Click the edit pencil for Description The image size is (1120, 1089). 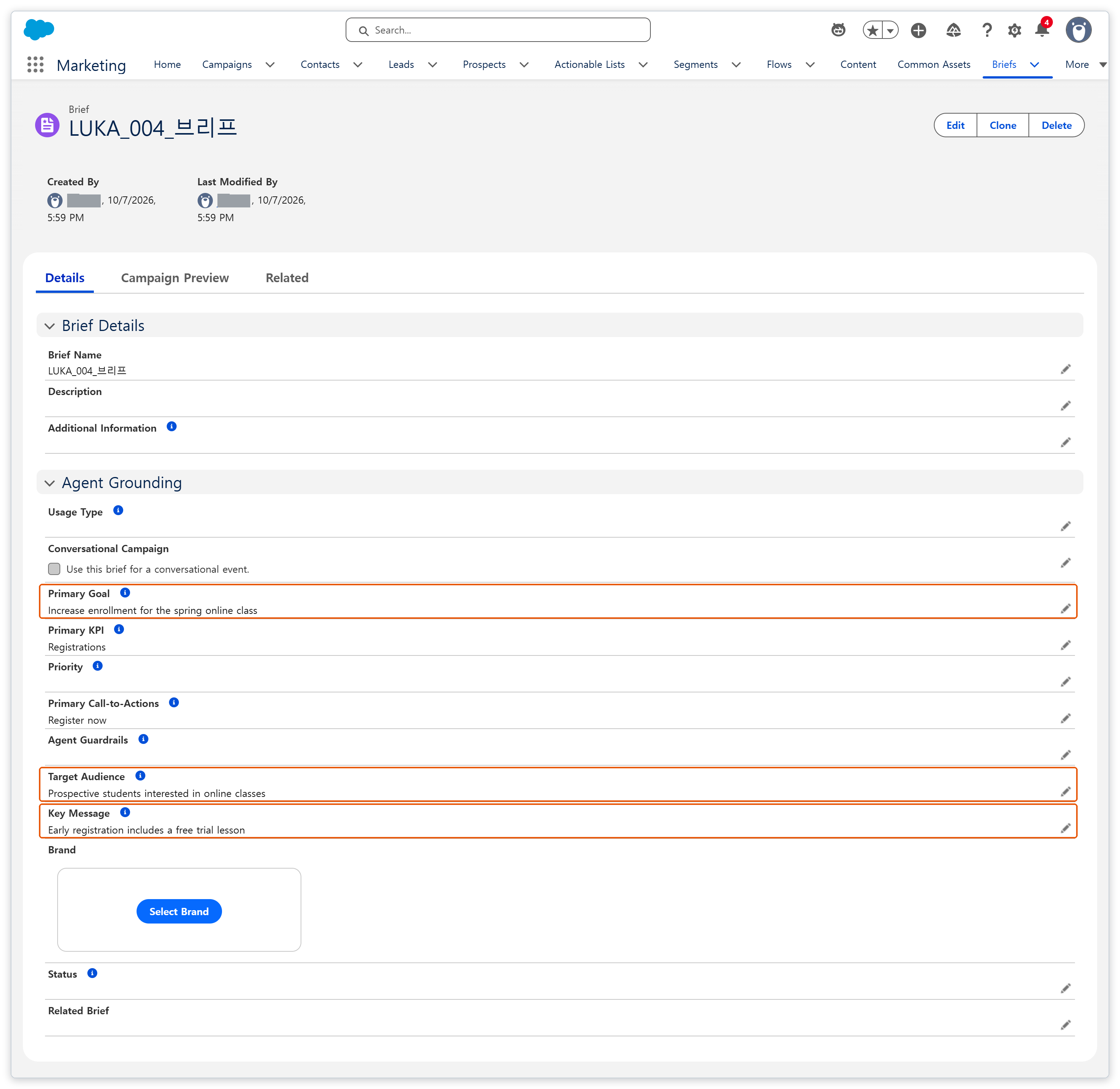1065,406
